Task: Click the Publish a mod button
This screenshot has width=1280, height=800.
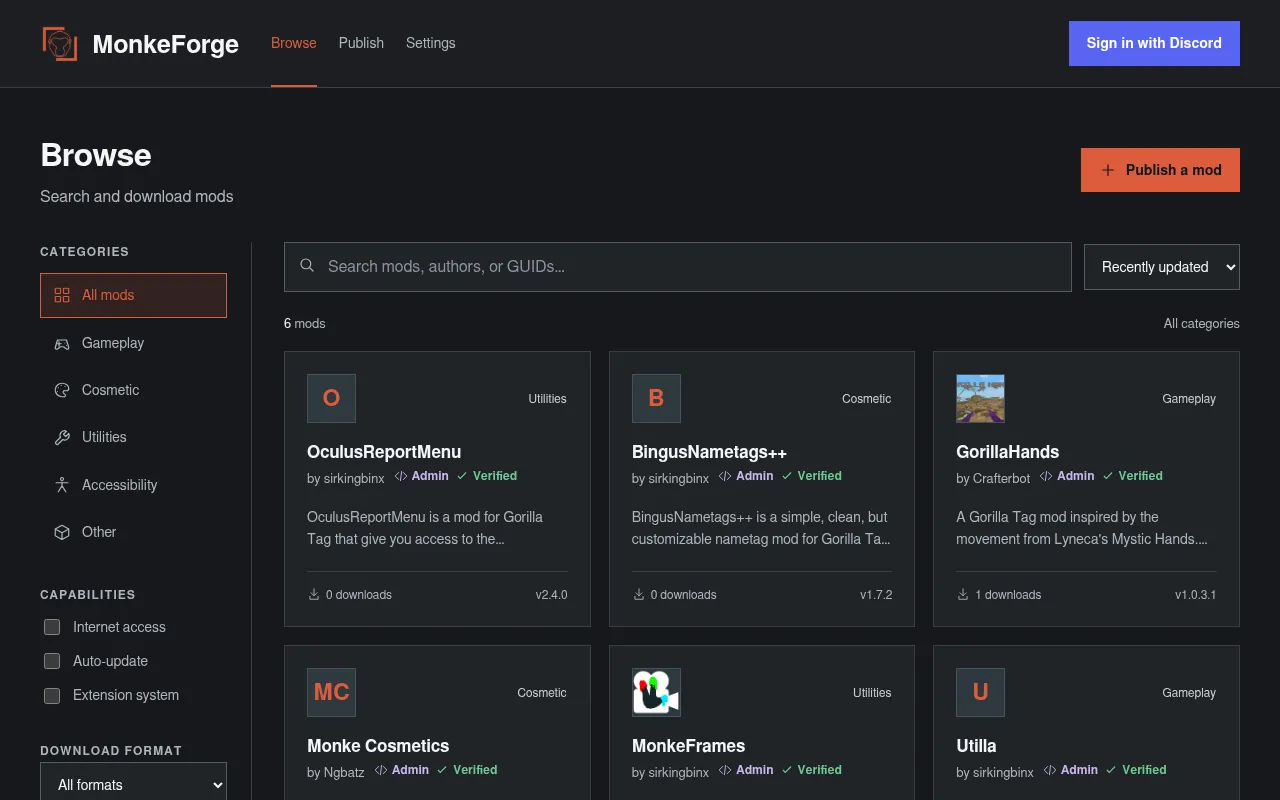Action: click(x=1160, y=170)
